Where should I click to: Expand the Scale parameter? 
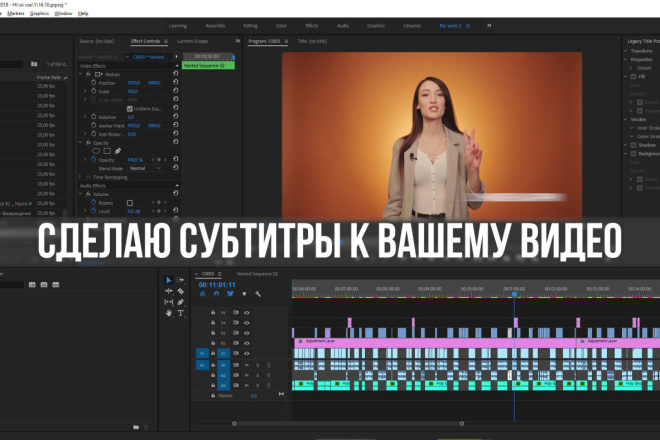pos(85,91)
